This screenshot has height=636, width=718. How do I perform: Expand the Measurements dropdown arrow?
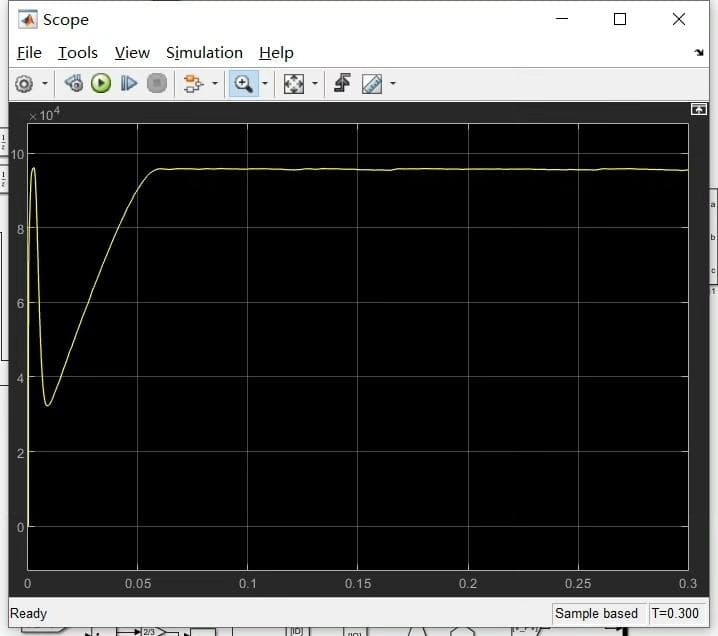click(x=393, y=84)
